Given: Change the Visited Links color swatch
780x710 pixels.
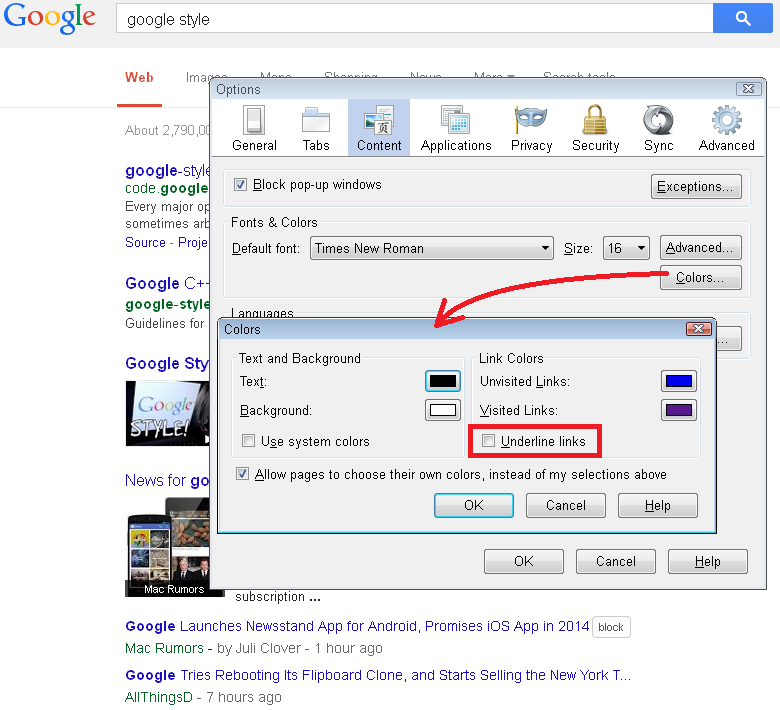Looking at the screenshot, I should [x=679, y=410].
